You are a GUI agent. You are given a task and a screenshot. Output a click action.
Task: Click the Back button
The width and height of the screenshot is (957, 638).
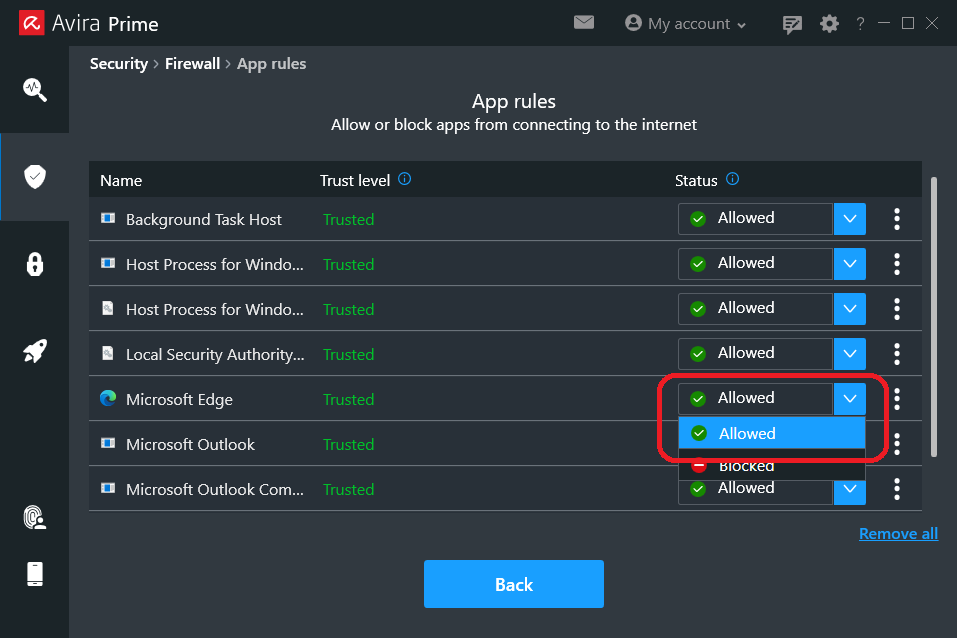pos(514,584)
